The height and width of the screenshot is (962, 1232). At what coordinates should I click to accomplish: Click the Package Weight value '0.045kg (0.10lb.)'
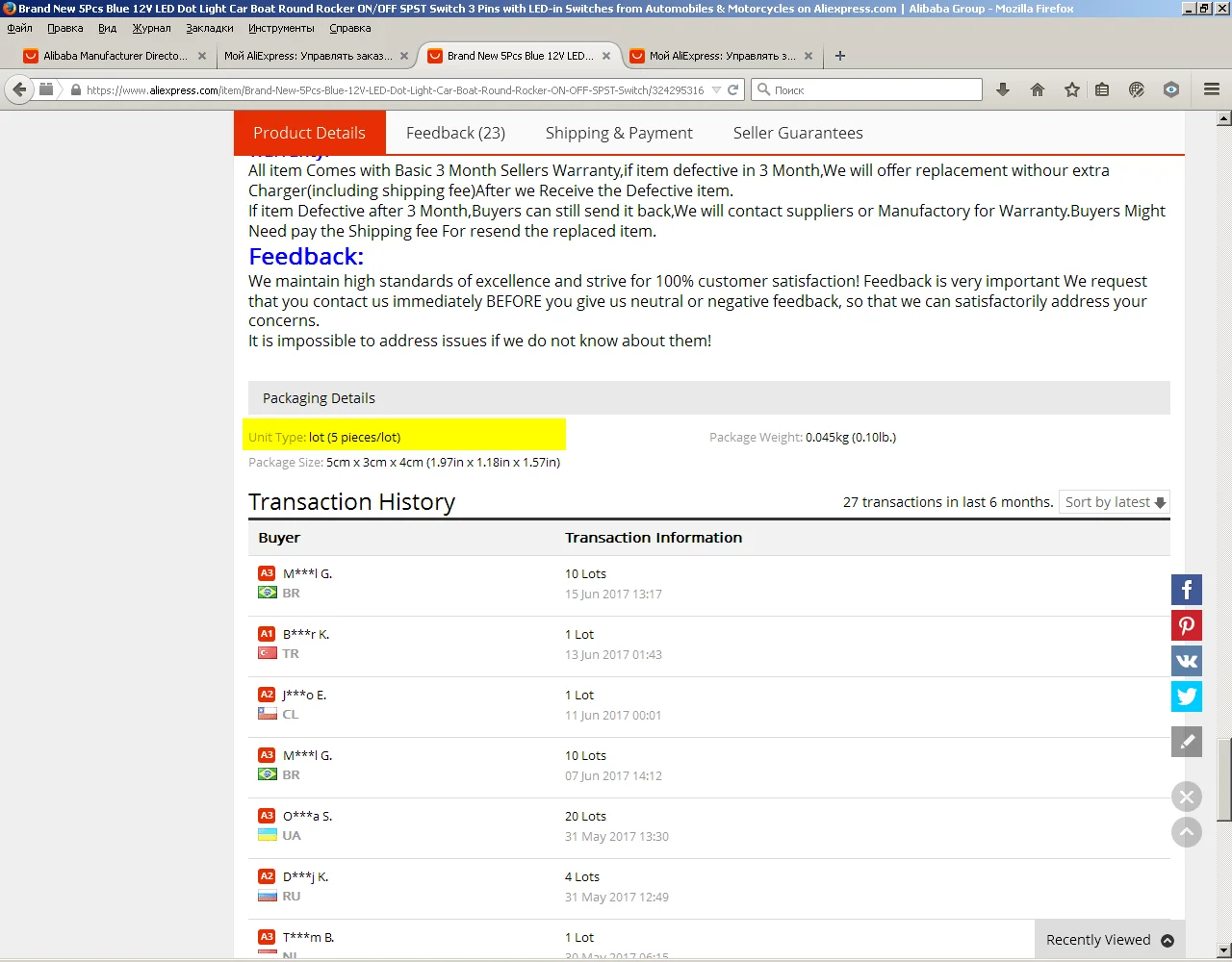coord(851,437)
